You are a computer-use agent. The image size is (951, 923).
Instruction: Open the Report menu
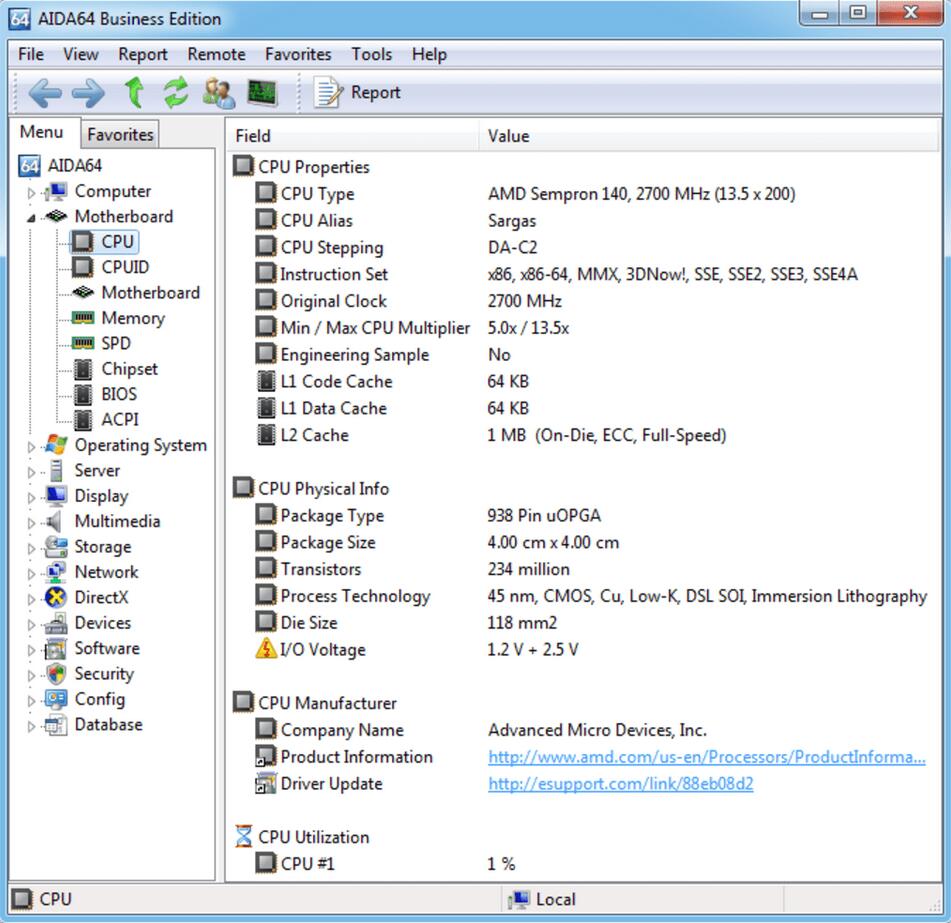143,54
